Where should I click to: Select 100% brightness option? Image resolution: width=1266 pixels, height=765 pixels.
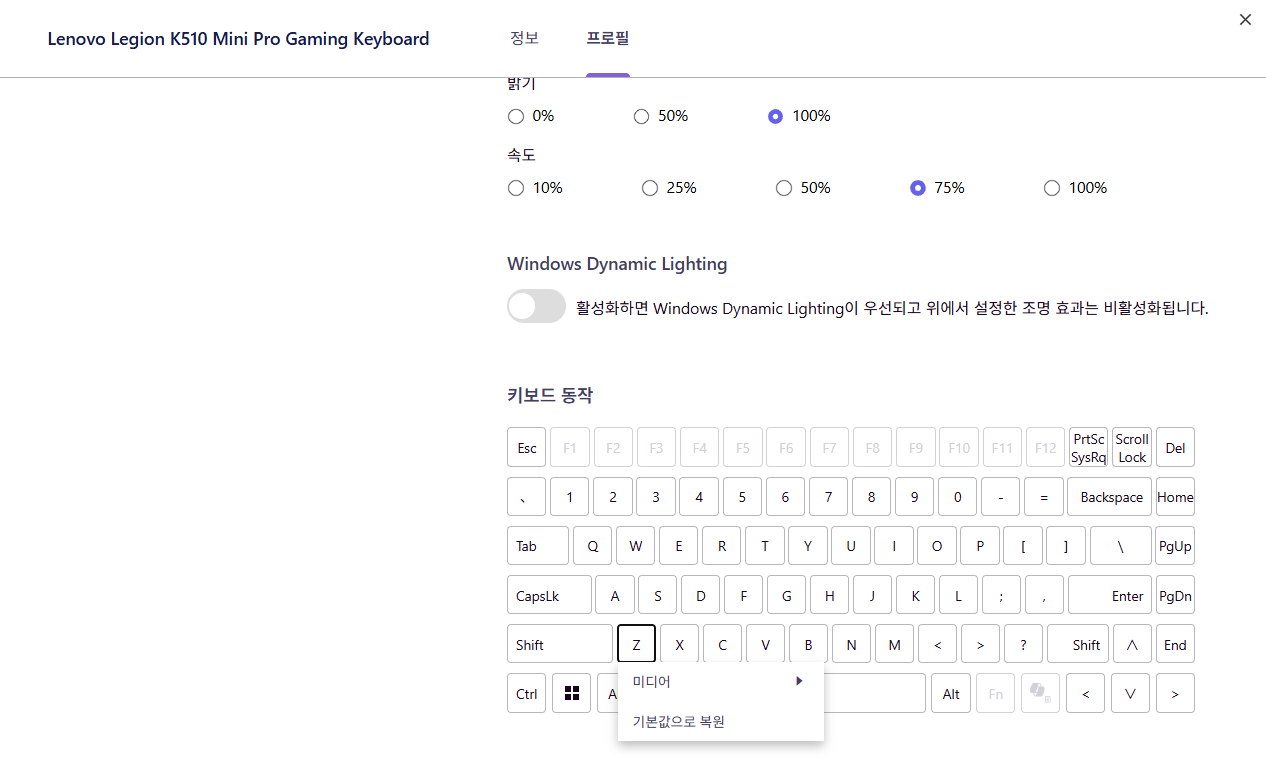[x=775, y=116]
